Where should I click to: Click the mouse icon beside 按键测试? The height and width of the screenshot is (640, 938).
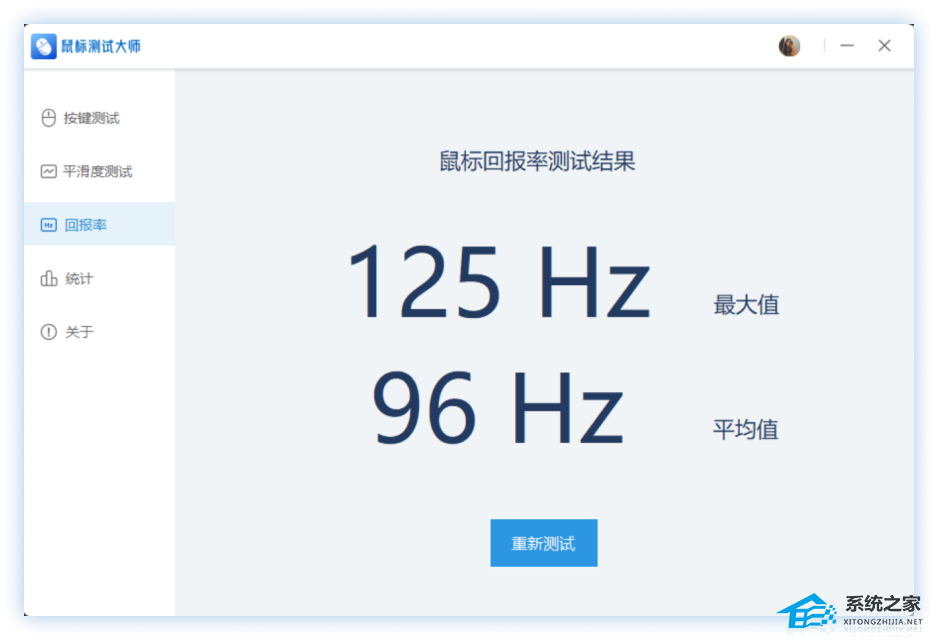(48, 118)
